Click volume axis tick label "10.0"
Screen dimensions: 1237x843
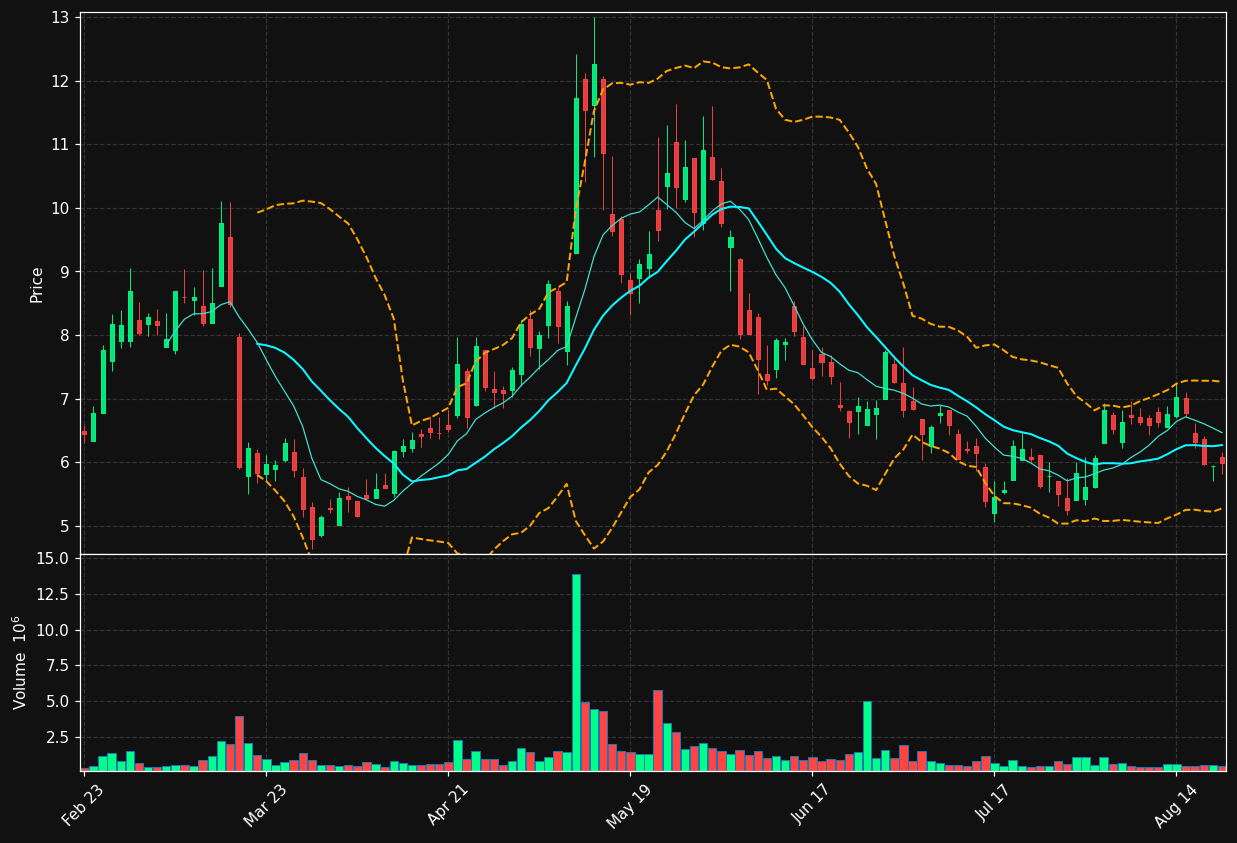tap(52, 630)
